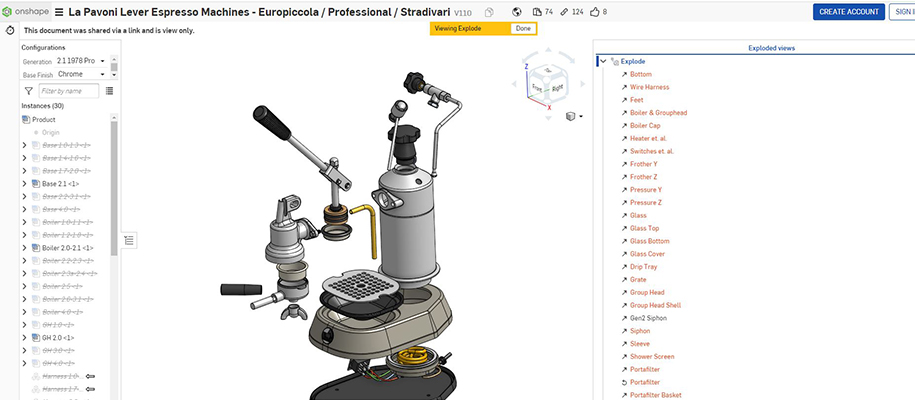Select the Glass Top explode step
The image size is (915, 400).
[644, 228]
